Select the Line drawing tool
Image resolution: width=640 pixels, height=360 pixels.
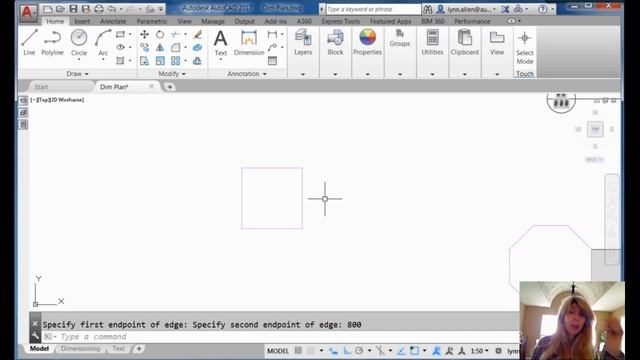(x=29, y=42)
